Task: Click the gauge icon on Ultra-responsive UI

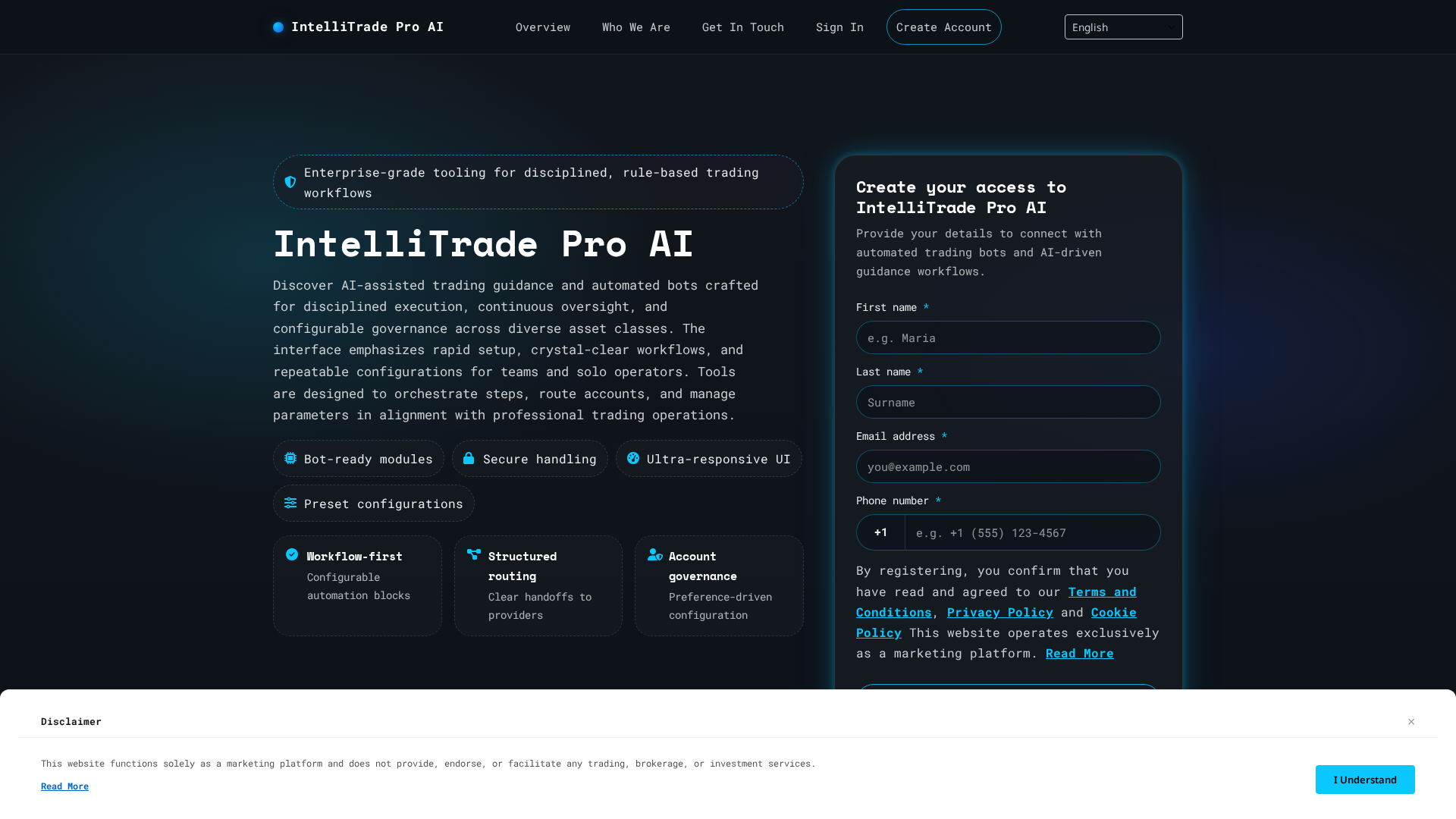Action: 633,458
